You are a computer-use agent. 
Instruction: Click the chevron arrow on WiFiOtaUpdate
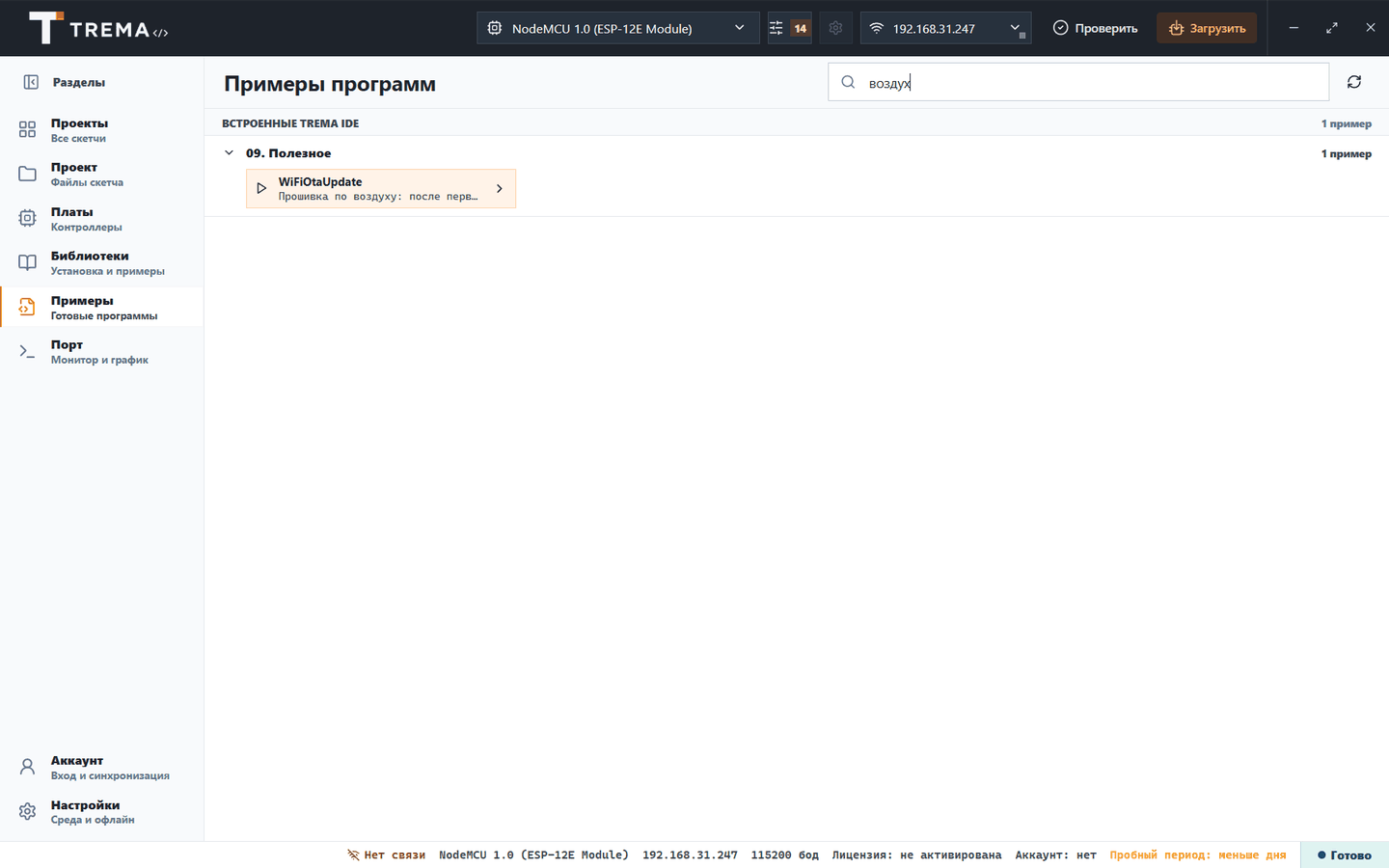point(499,188)
